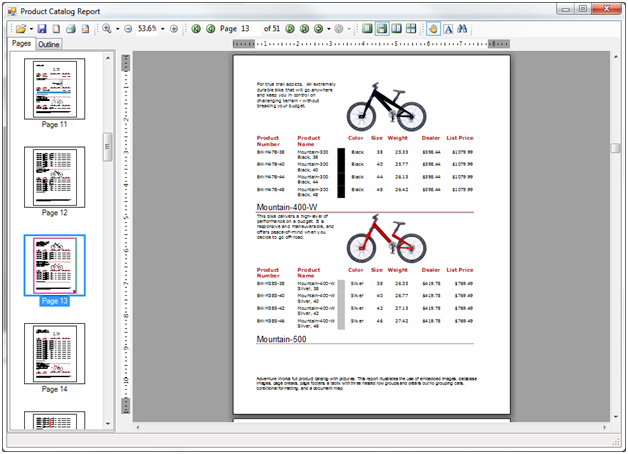Expand the zoom percentage dropdown
Image resolution: width=628 pixels, height=454 pixels.
coord(163,29)
